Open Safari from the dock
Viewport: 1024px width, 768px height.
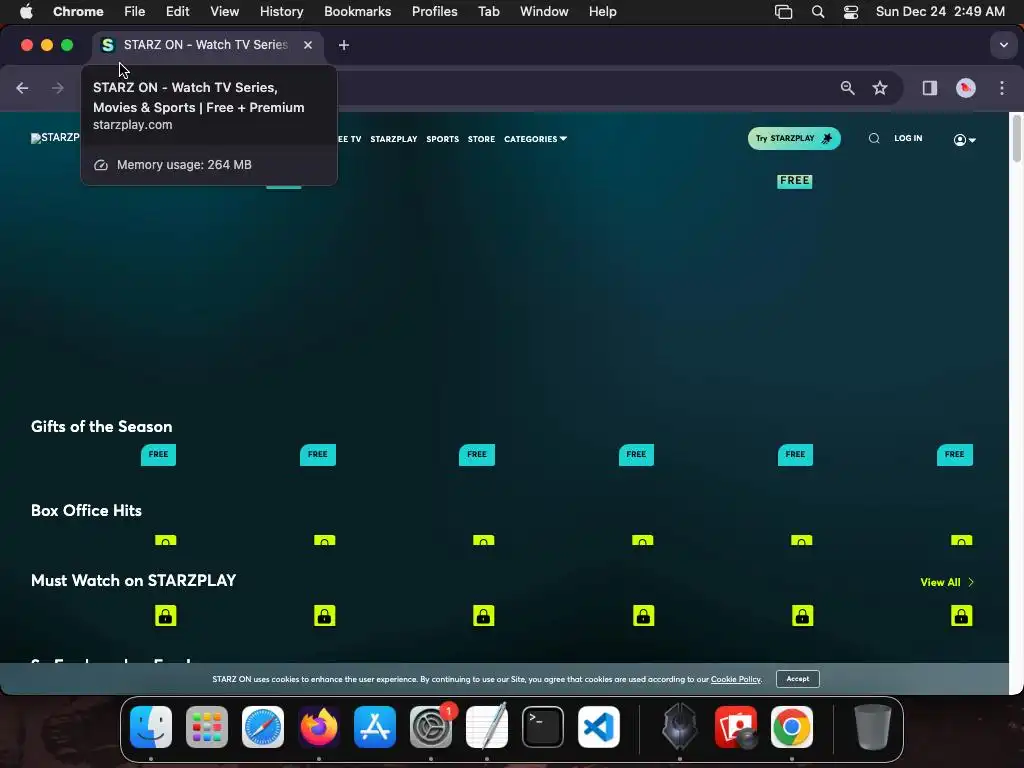point(263,727)
